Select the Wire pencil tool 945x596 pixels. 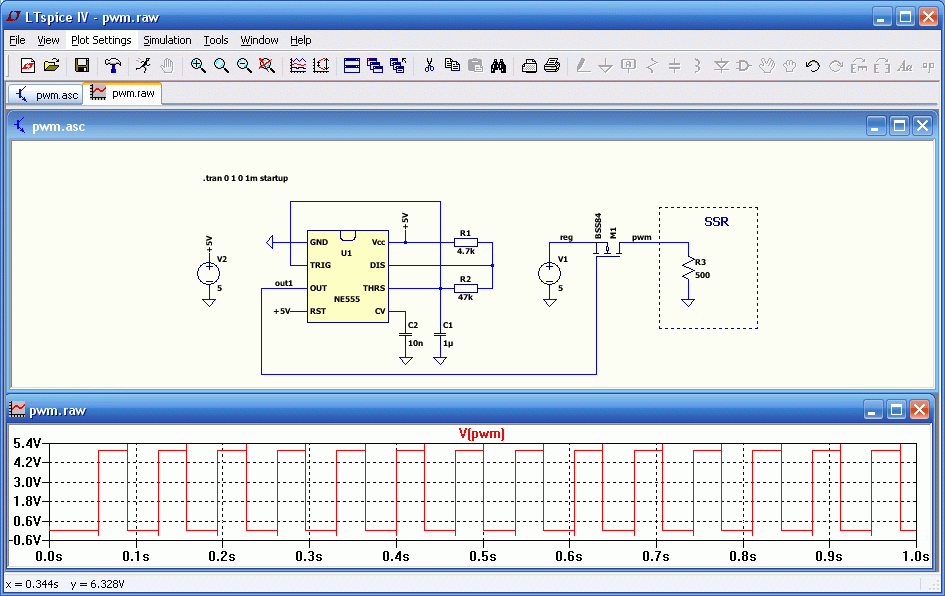point(583,65)
